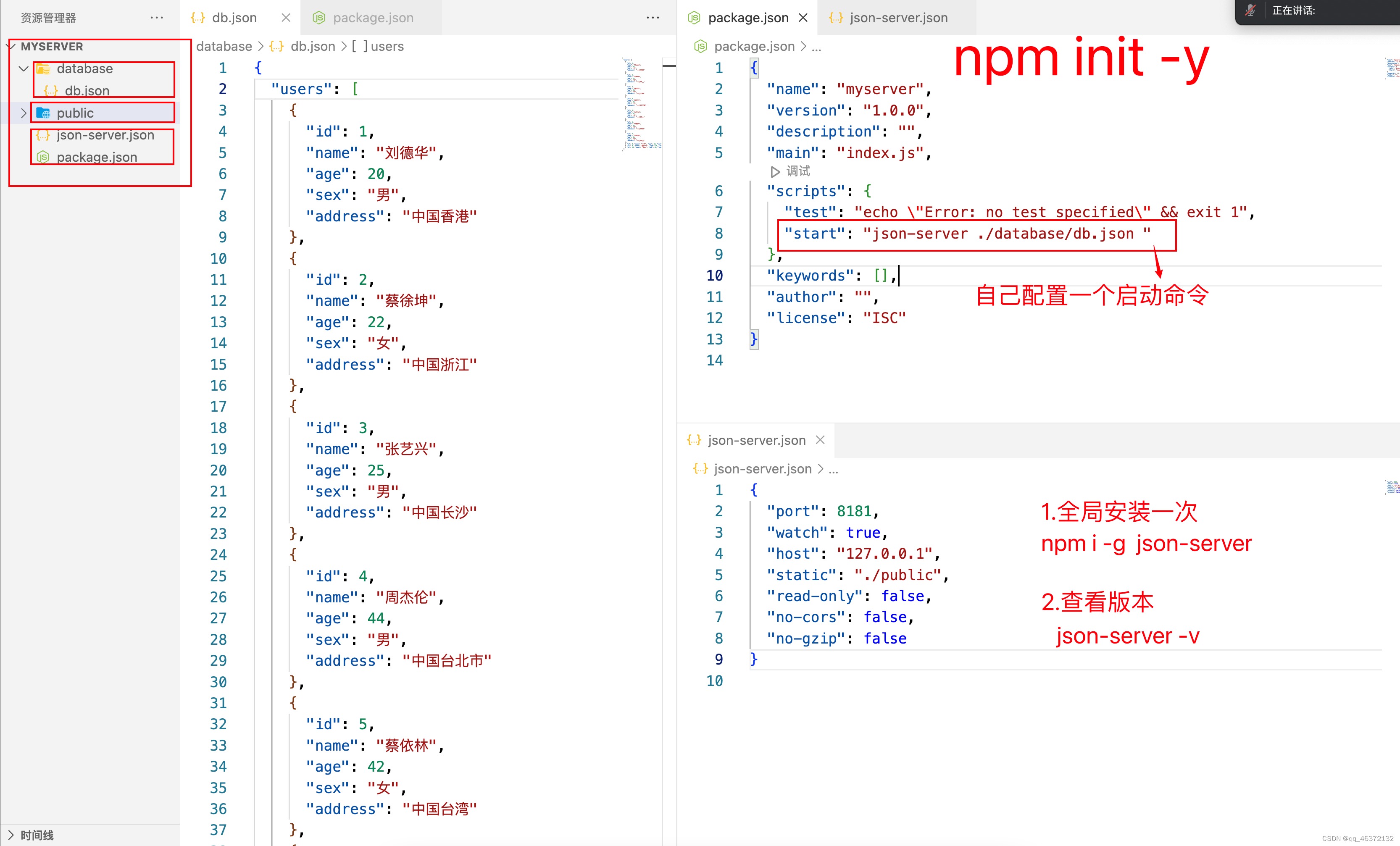Click json-server.json breadcrumb in bottom editor
The image size is (1400, 846).
coord(763,469)
